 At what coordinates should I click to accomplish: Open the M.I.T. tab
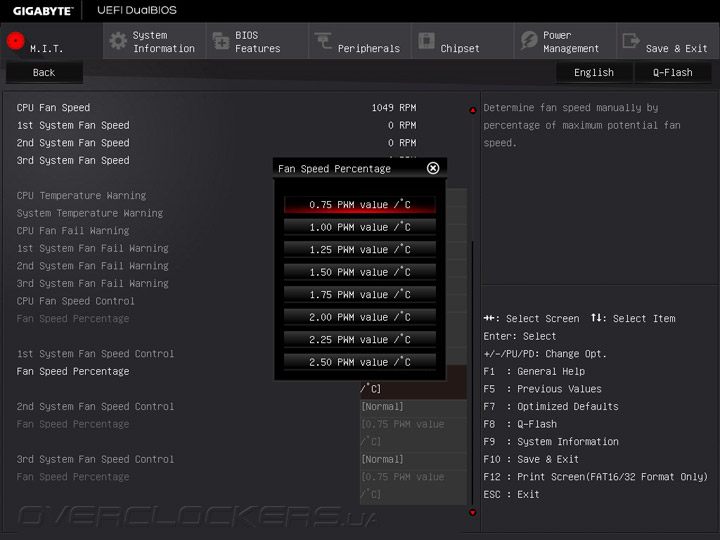click(51, 41)
